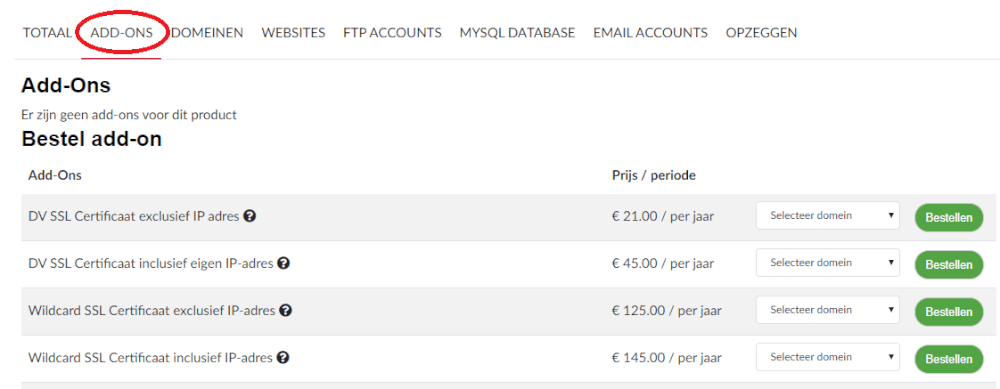The image size is (1000, 389).
Task: Switch to MYSQL DATABASE tab
Action: point(517,33)
